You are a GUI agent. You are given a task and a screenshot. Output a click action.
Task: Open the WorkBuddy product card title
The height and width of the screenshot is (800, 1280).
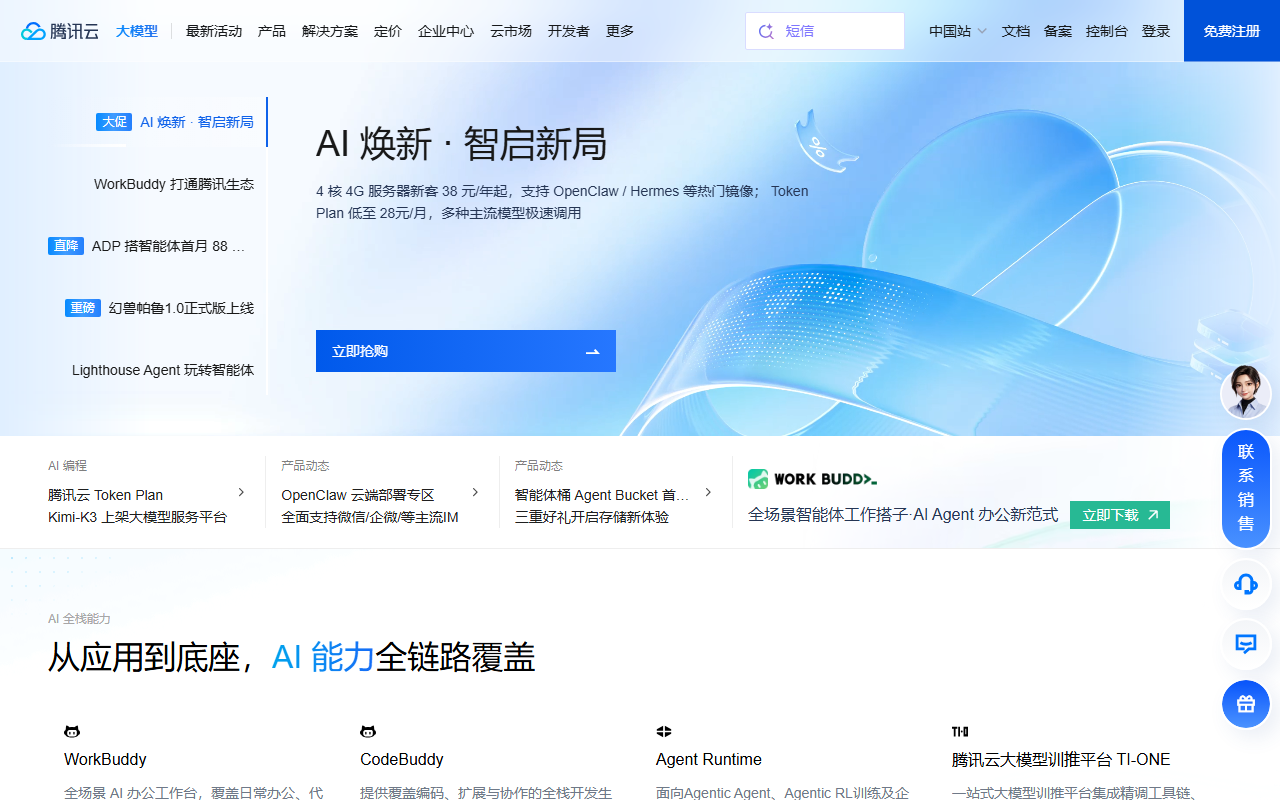(x=105, y=759)
